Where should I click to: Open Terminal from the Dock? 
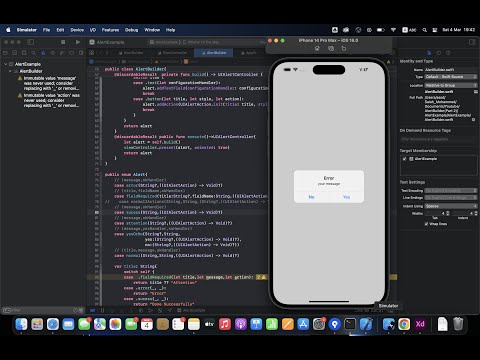click(350, 324)
